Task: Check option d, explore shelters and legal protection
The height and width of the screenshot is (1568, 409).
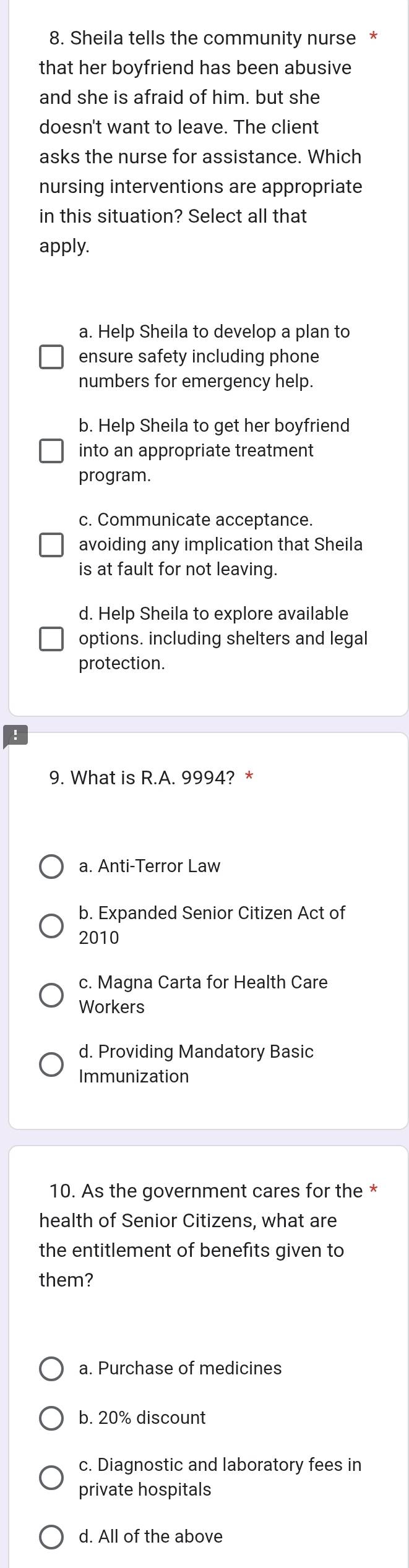Action: point(51,639)
